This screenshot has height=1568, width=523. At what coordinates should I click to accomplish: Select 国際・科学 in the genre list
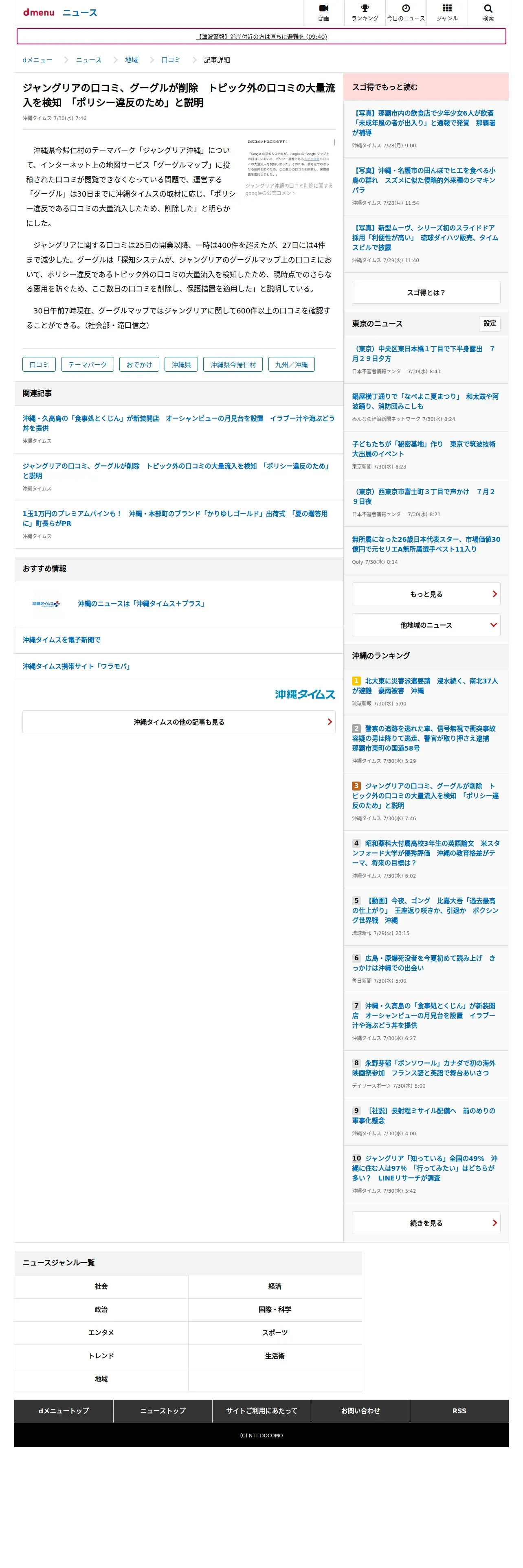click(275, 1309)
